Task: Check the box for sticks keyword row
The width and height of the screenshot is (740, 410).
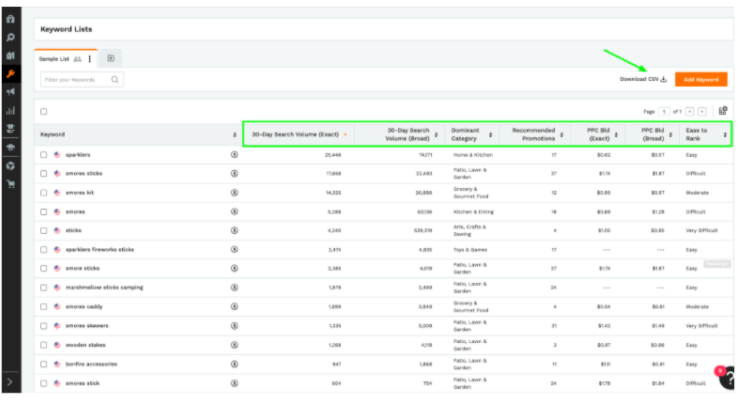Action: coord(43,231)
